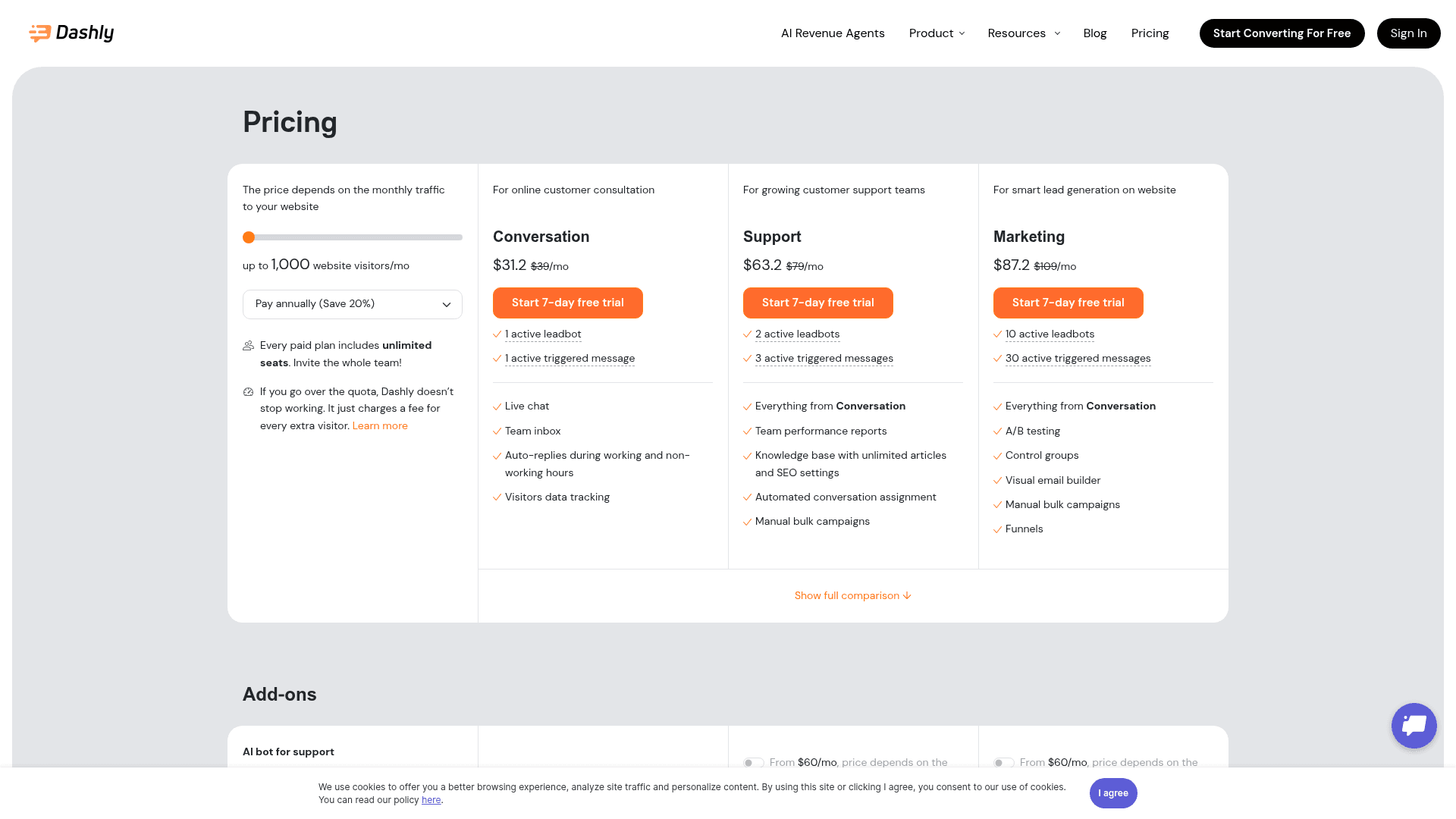Start the Conversation plan free trial

tap(568, 303)
